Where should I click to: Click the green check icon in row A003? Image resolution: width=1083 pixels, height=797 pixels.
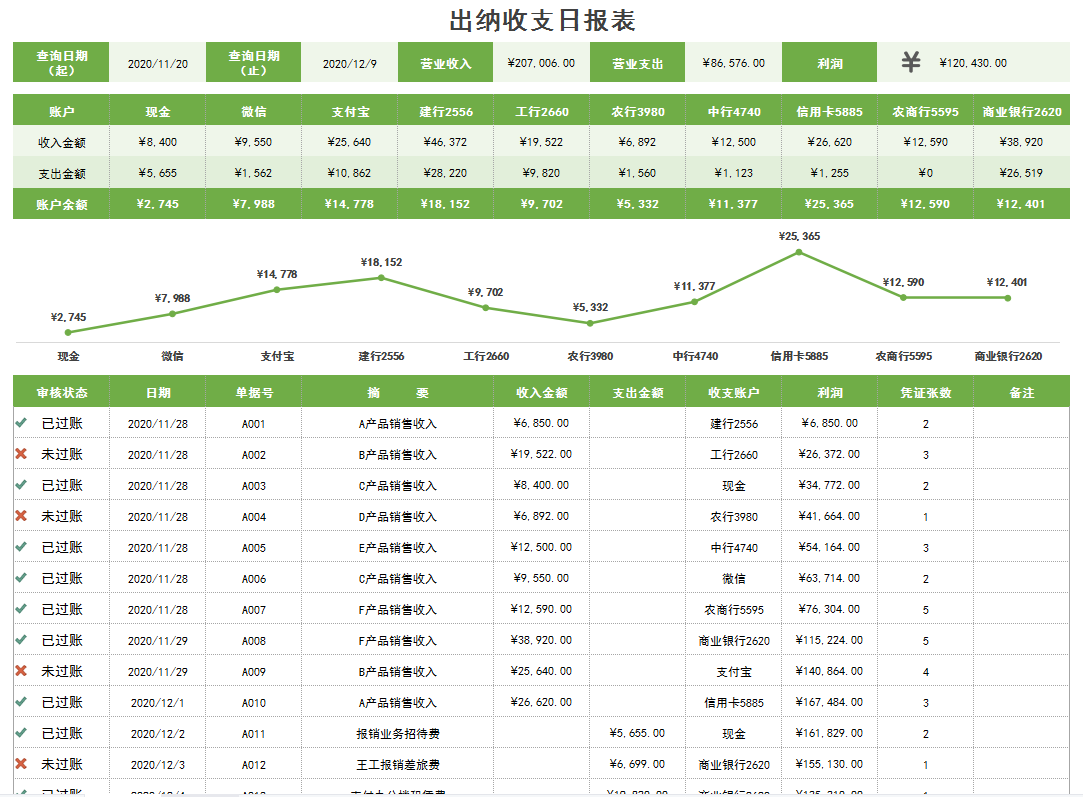[21, 485]
